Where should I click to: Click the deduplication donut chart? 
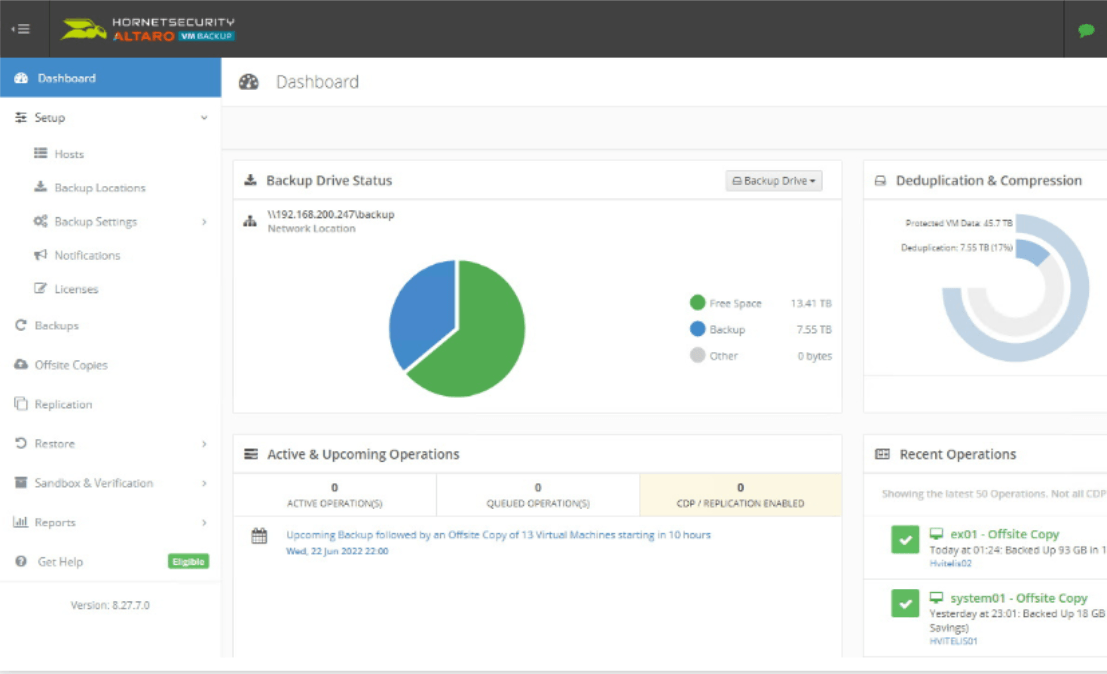1015,288
